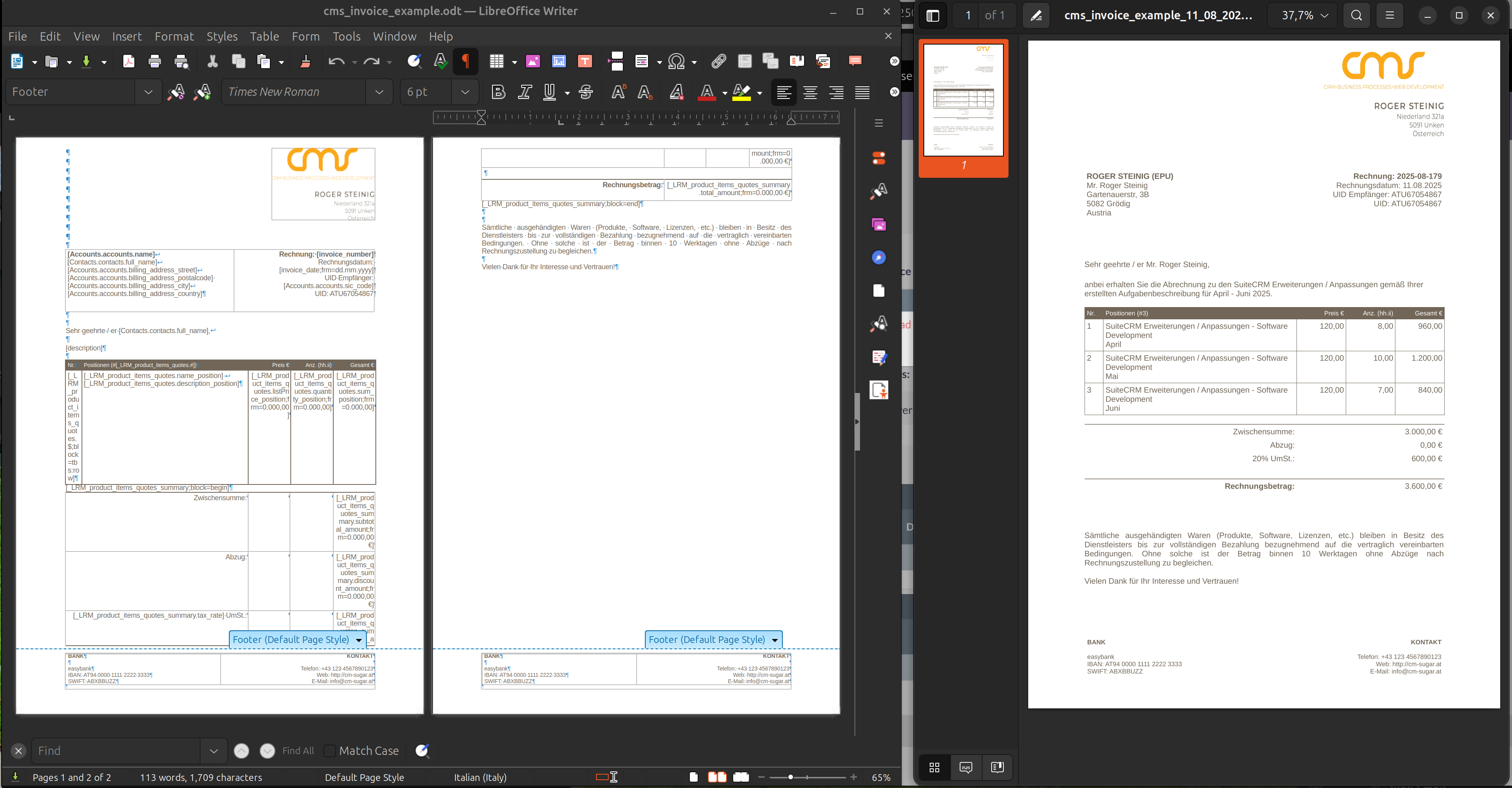
Task: Enable the Match Case checkbox
Action: click(330, 751)
